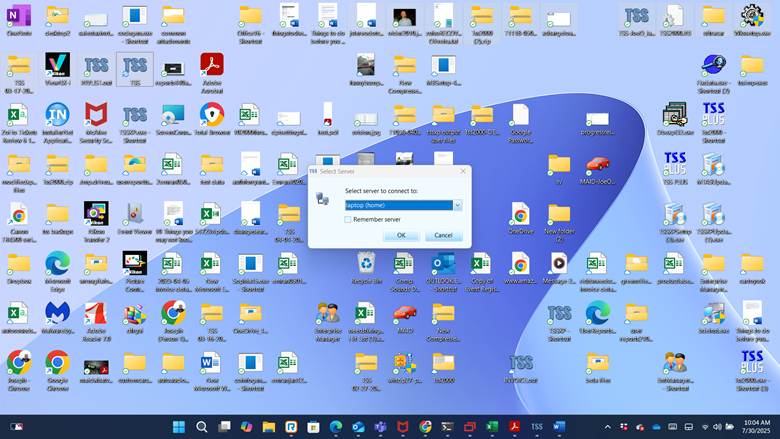Switch to Outlook on the taskbar

pyautogui.click(x=358, y=427)
